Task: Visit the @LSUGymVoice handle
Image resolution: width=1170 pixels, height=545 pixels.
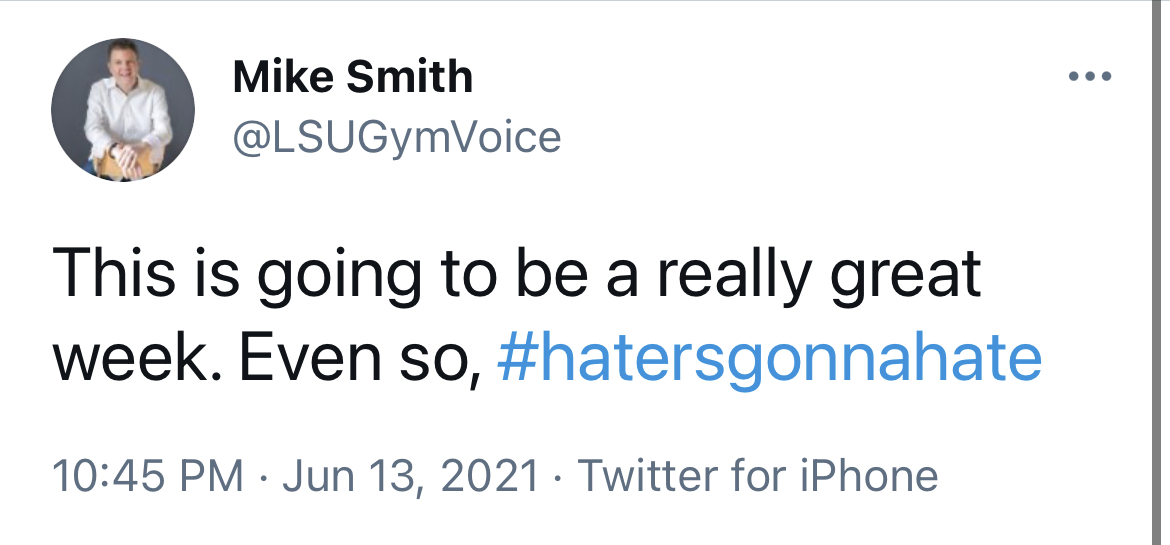Action: tap(396, 137)
